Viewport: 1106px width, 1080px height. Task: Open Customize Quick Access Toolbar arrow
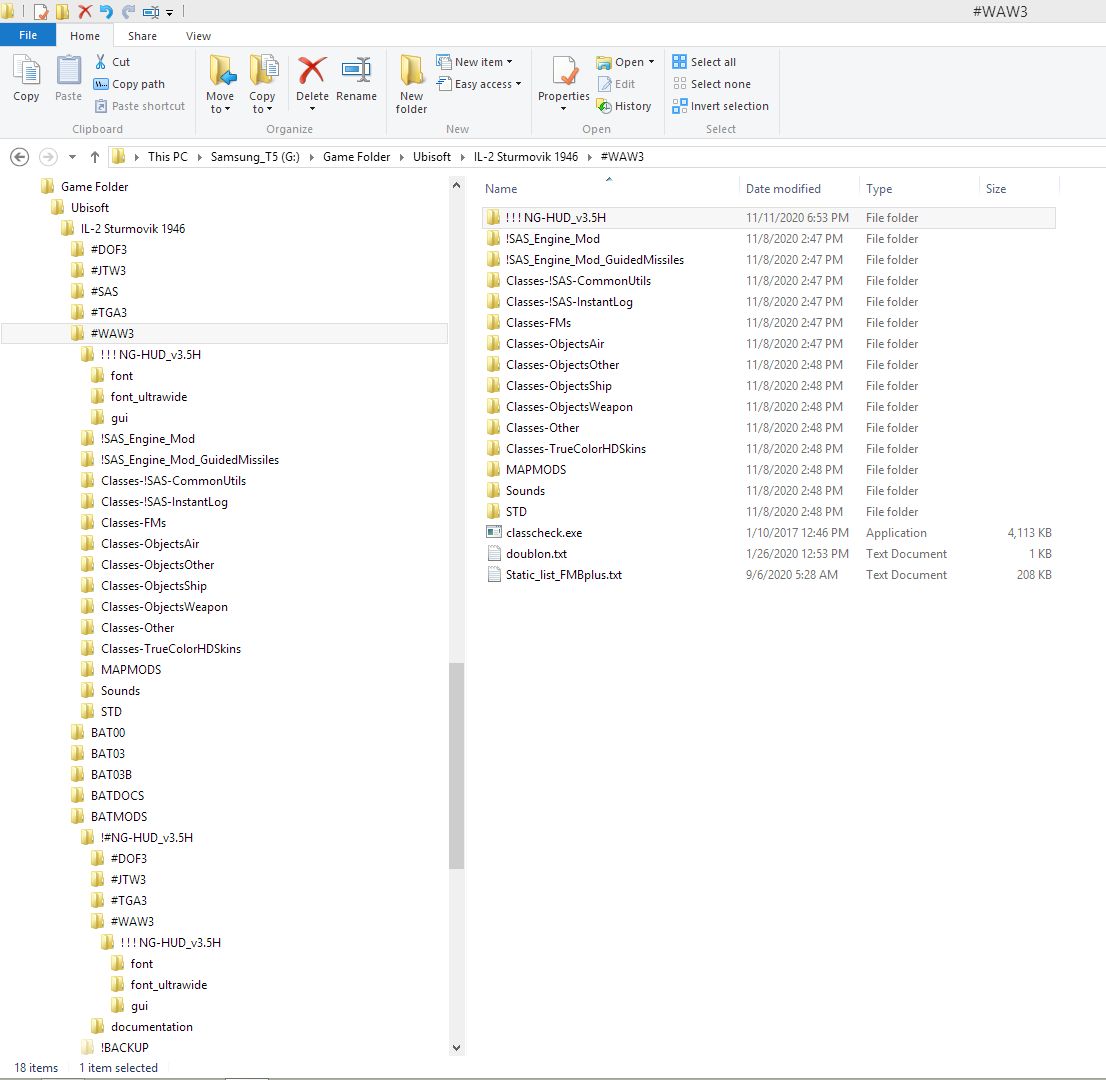coord(169,12)
